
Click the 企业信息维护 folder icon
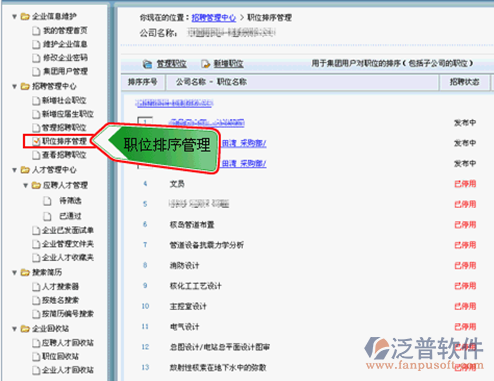point(25,16)
